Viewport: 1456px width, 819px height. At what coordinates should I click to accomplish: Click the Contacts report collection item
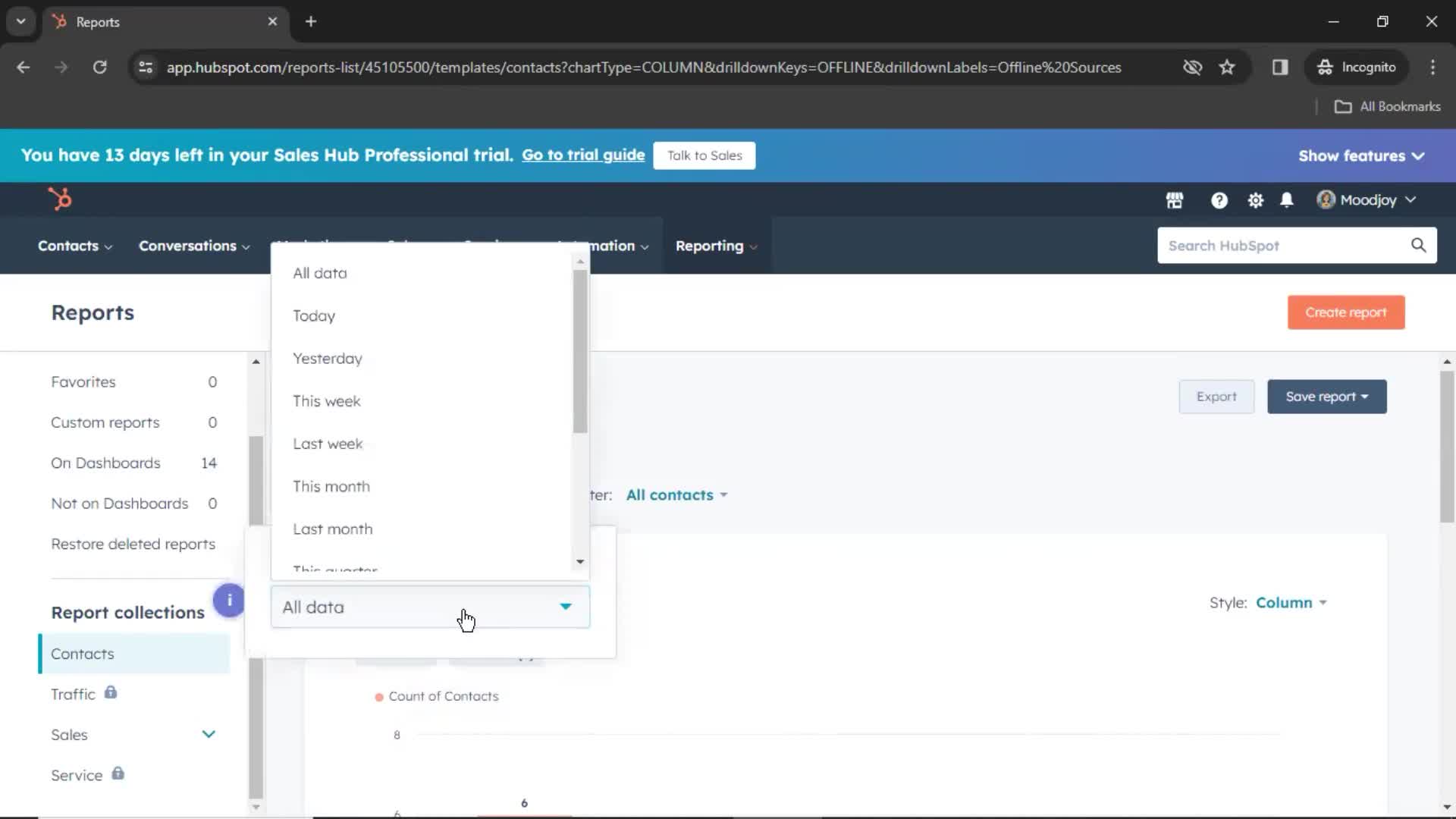coord(82,653)
